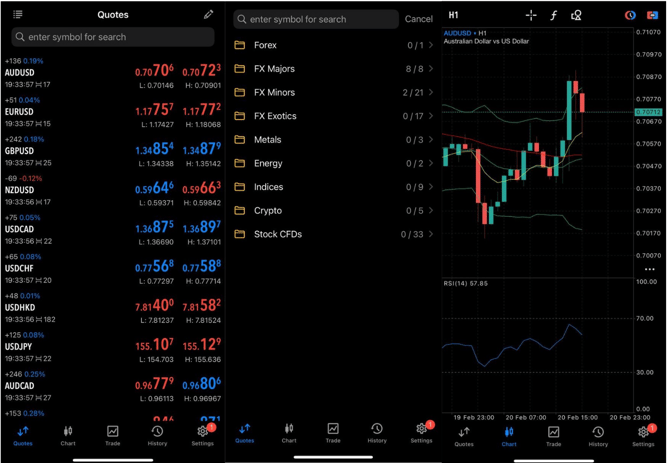Image resolution: width=667 pixels, height=463 pixels.
Task: Tap the three-dots icon above RSI panel
Action: 649,269
